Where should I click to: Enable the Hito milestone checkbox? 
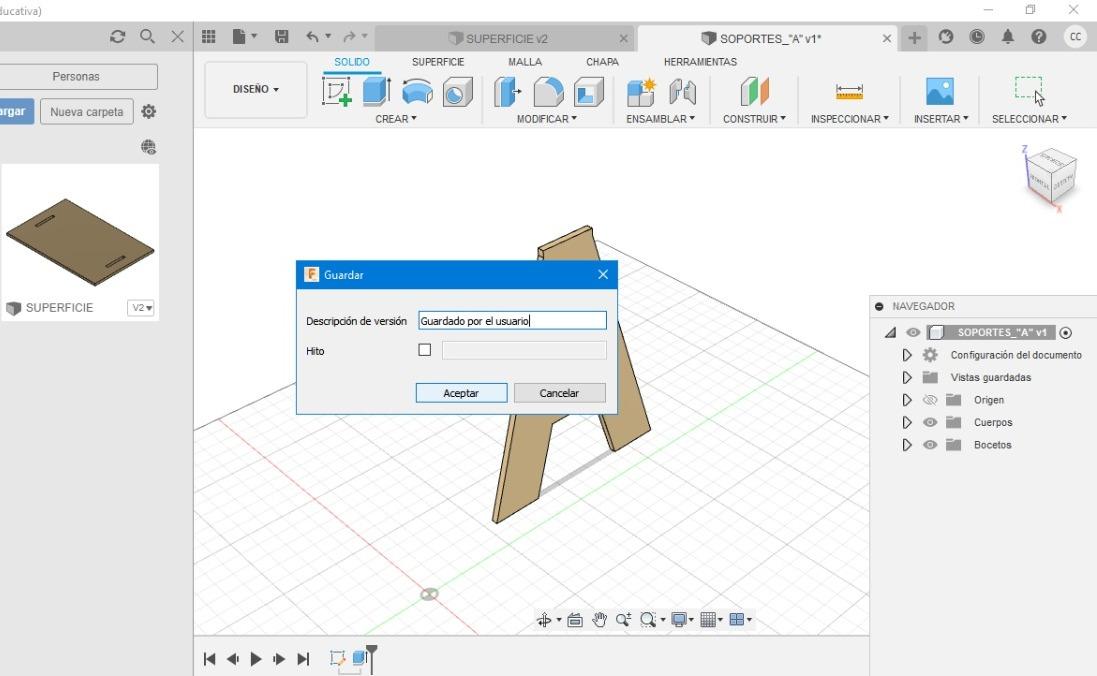pos(425,350)
